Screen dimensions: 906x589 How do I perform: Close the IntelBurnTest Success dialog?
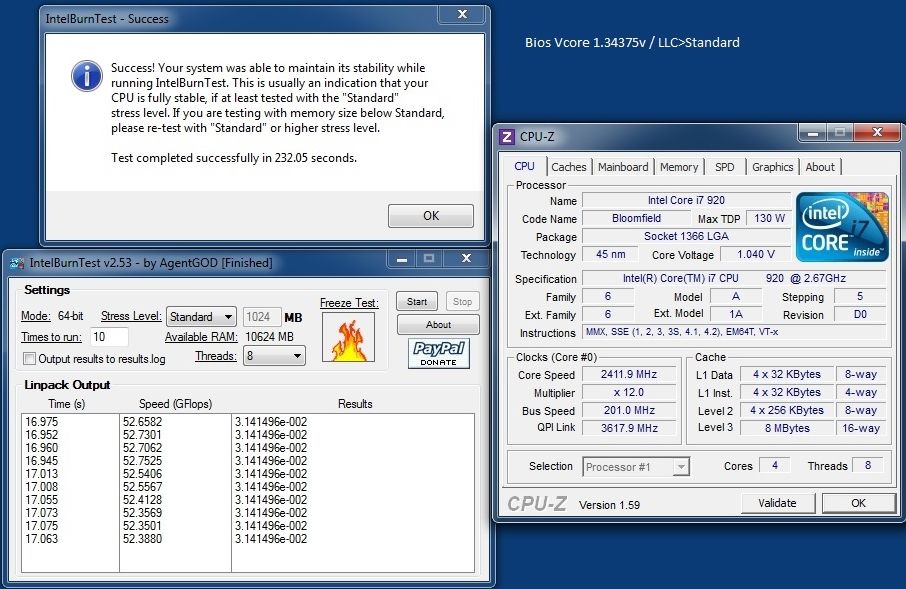(462, 14)
